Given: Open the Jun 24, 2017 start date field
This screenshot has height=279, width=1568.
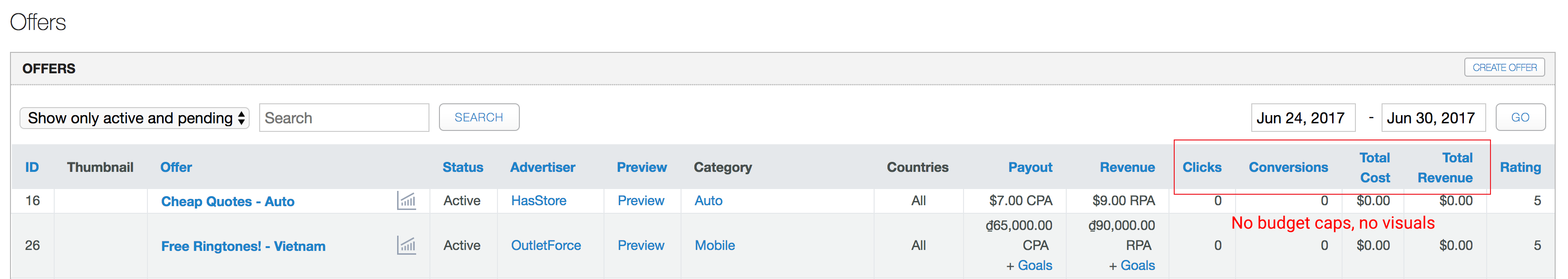Looking at the screenshot, I should (1303, 118).
